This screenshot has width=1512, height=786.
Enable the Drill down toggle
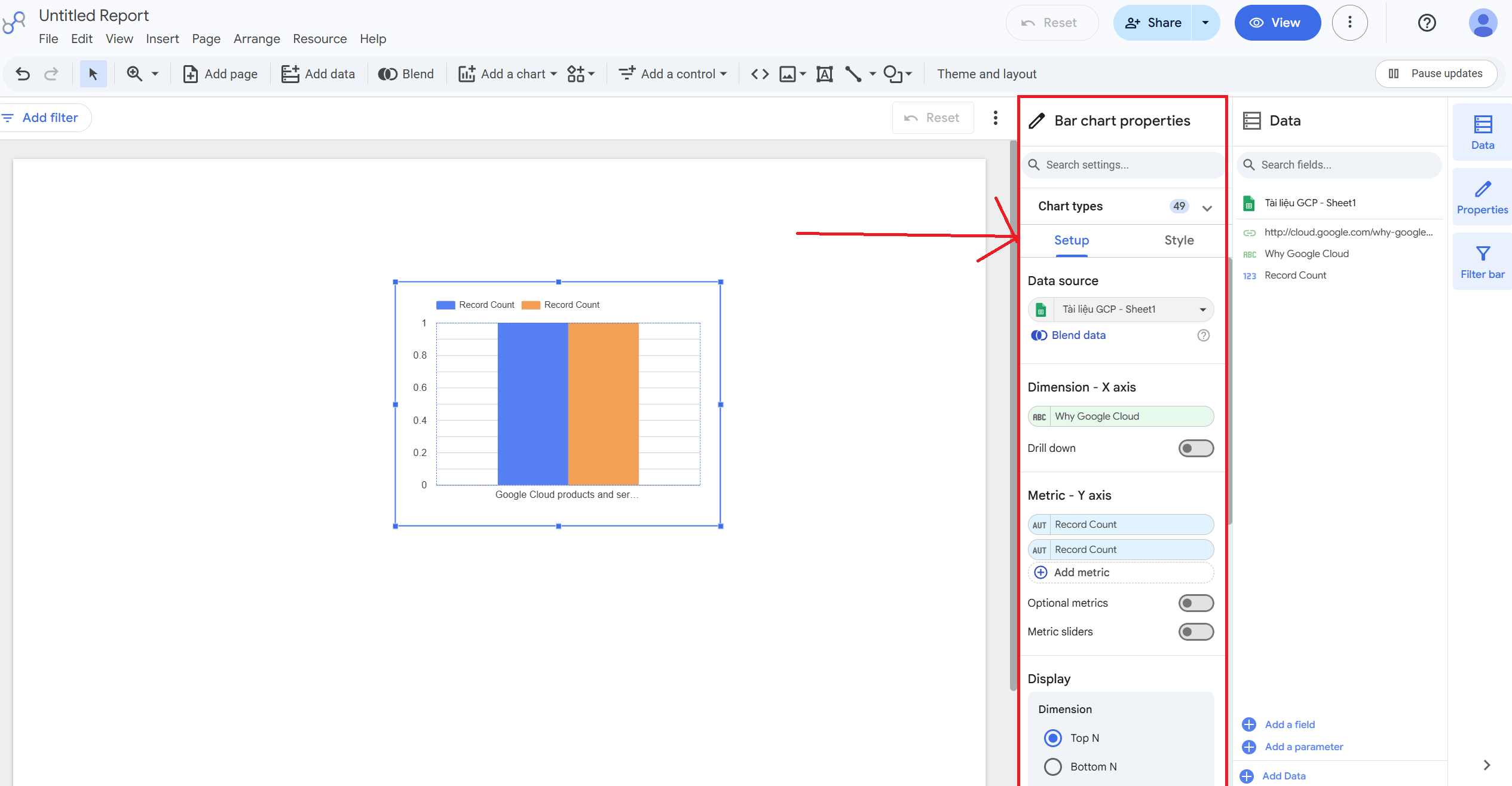(1196, 448)
